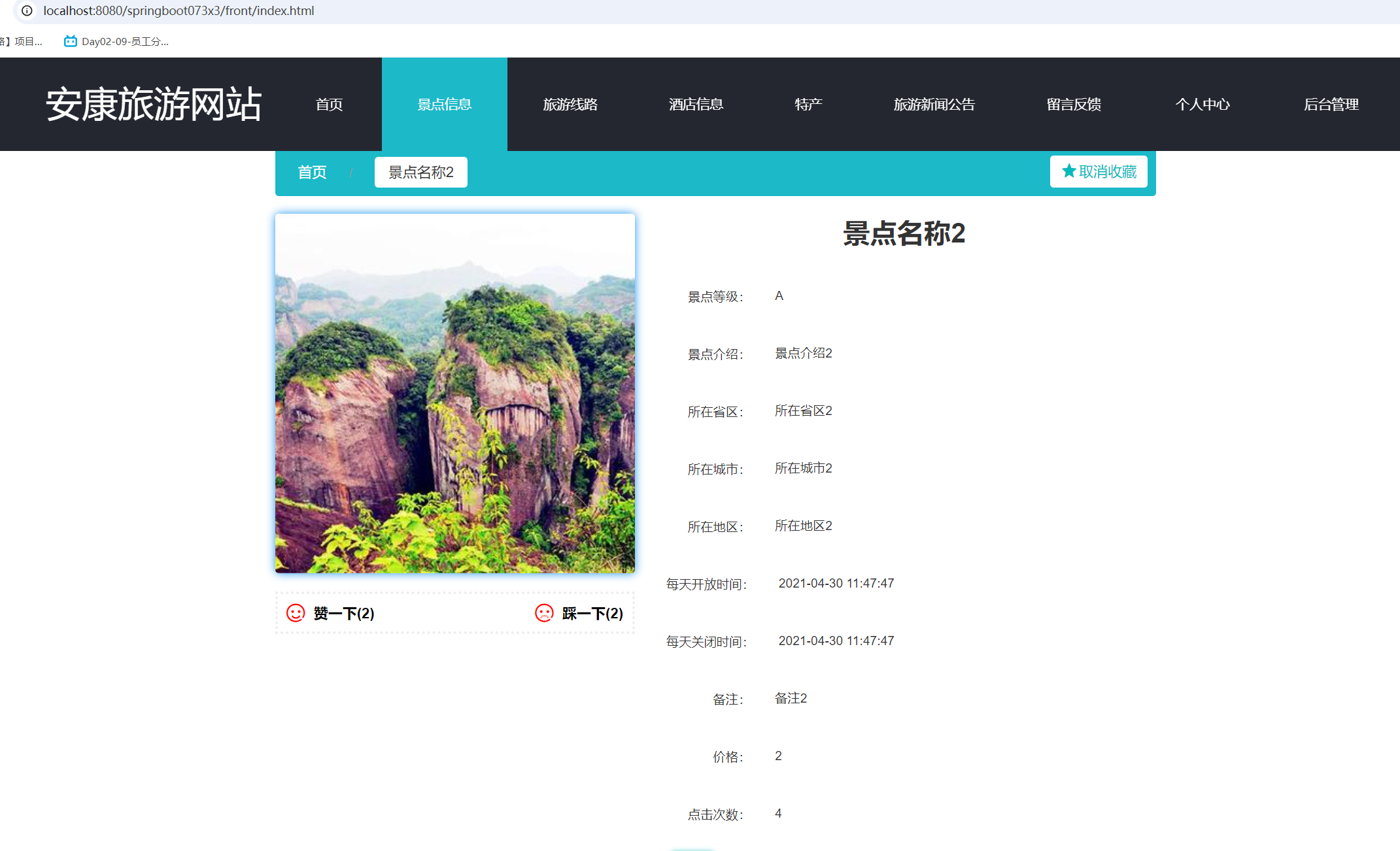This screenshot has height=851, width=1400.
Task: Go to 后台管理 via the navigation bar
Action: click(1331, 104)
